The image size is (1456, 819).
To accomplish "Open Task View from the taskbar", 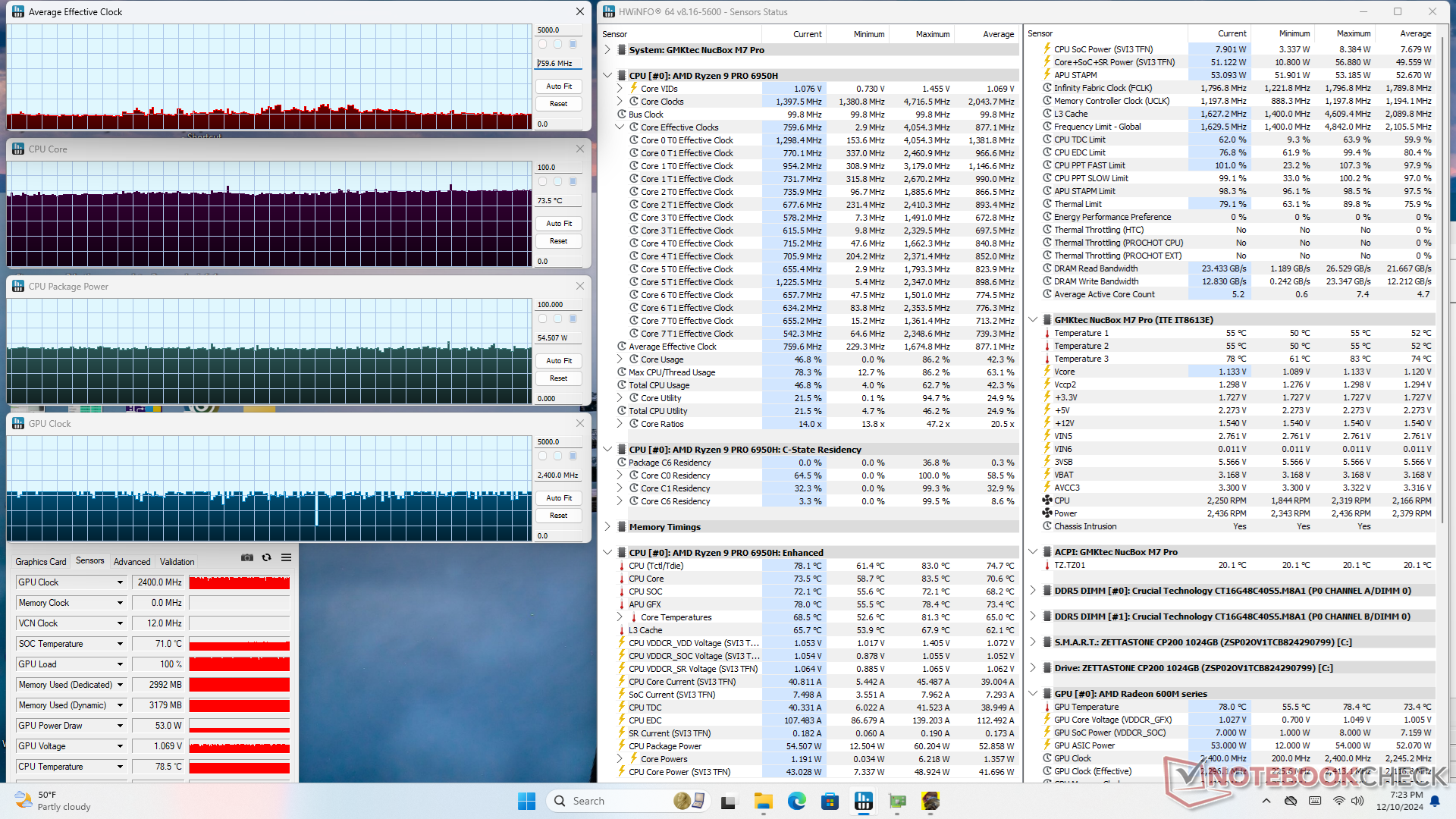I will point(729,801).
